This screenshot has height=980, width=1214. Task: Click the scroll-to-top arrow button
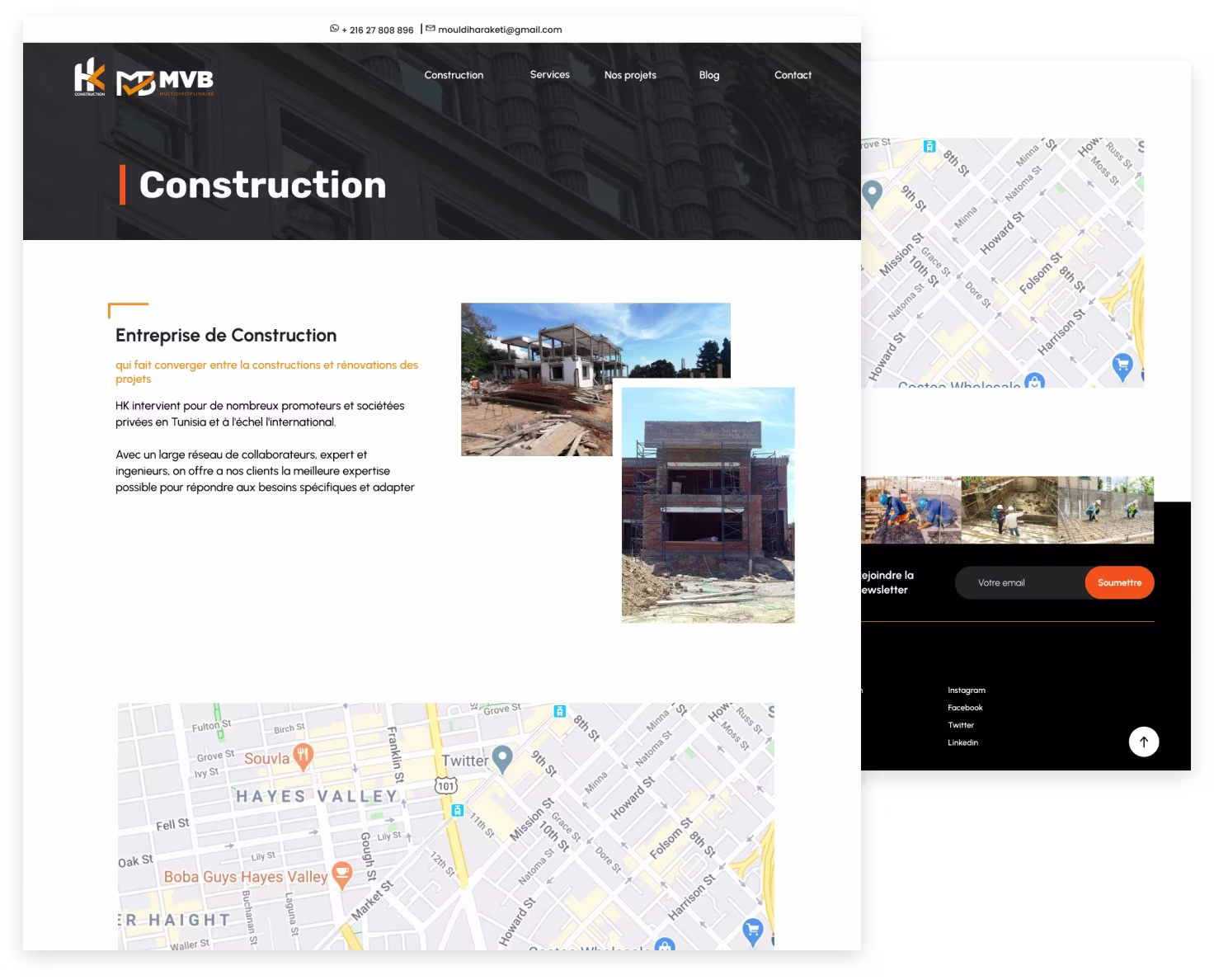click(x=1143, y=741)
